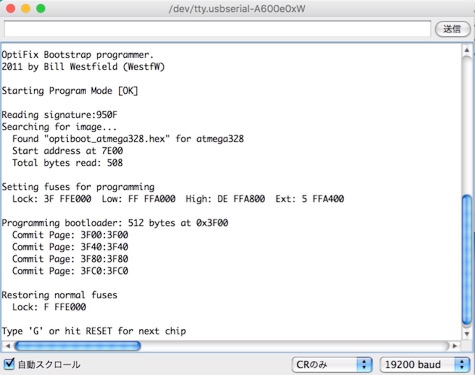The image size is (475, 375).
Task: Click the 'Type 'G' or hit RESET' line
Action: click(94, 331)
